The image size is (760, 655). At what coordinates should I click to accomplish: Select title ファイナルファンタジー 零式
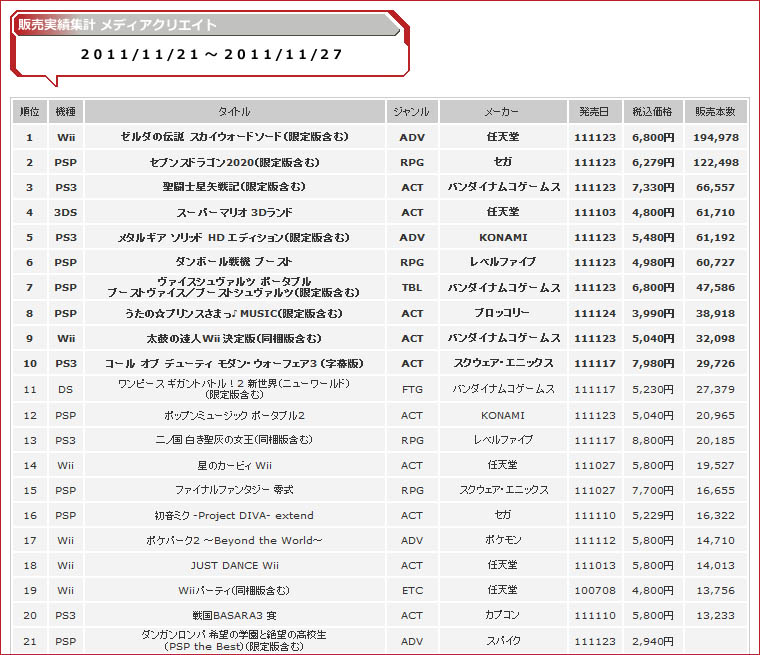tap(235, 490)
